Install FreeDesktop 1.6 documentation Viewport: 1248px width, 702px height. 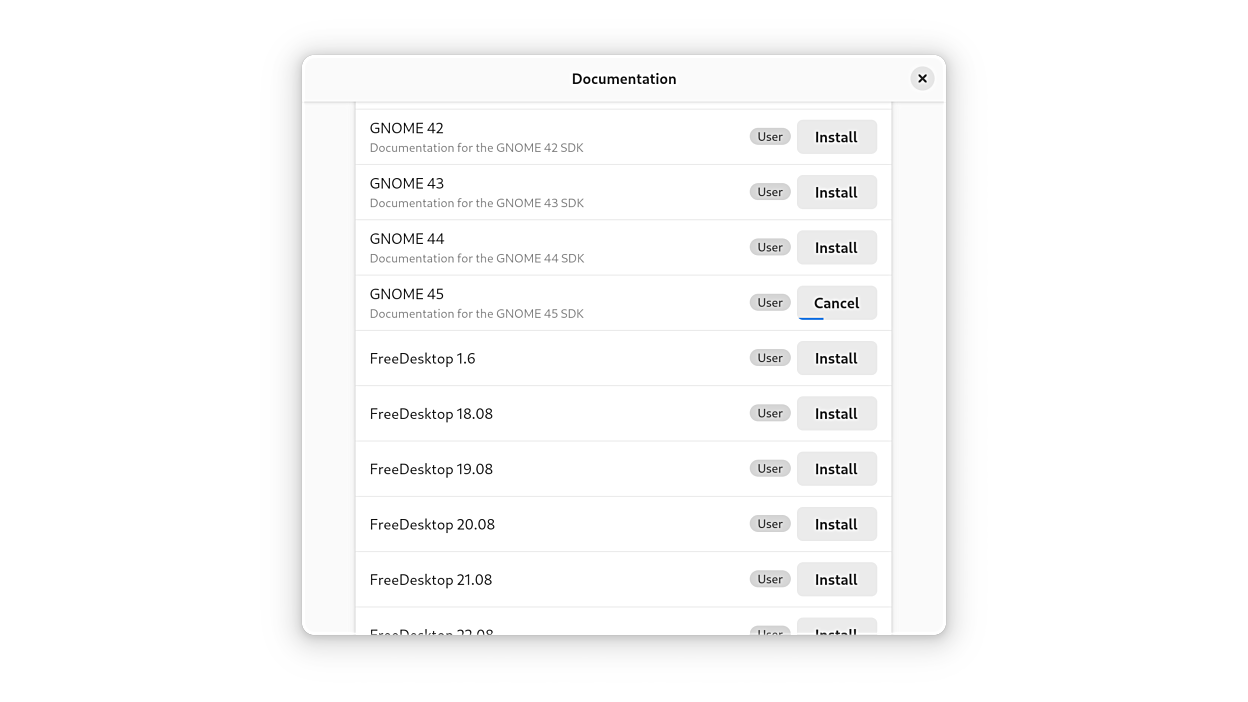(836, 358)
